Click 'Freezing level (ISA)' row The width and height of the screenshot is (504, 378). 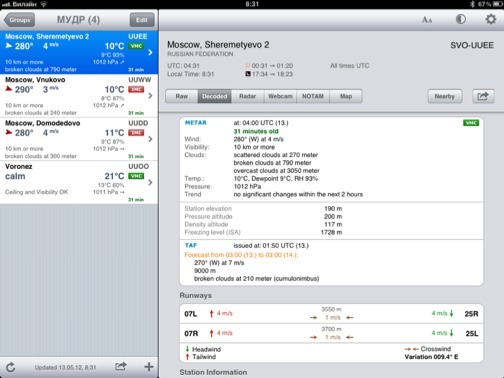[x=263, y=232]
